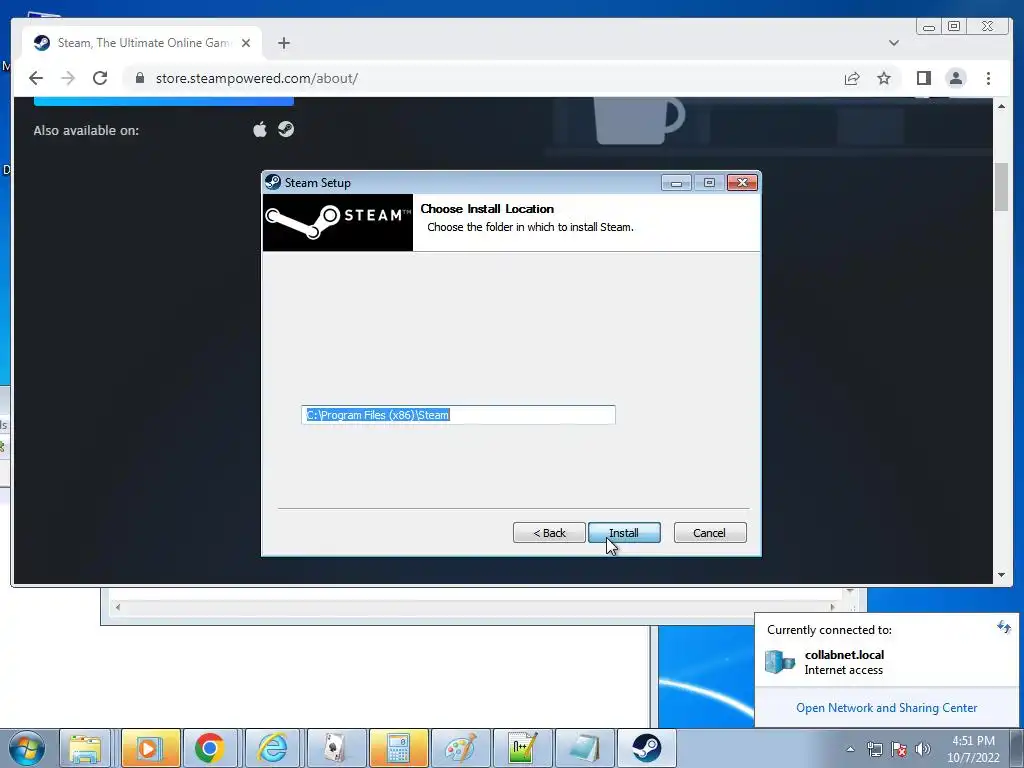1024x768 pixels.
Task: Click Chrome forward navigation arrow
Action: (x=68, y=78)
